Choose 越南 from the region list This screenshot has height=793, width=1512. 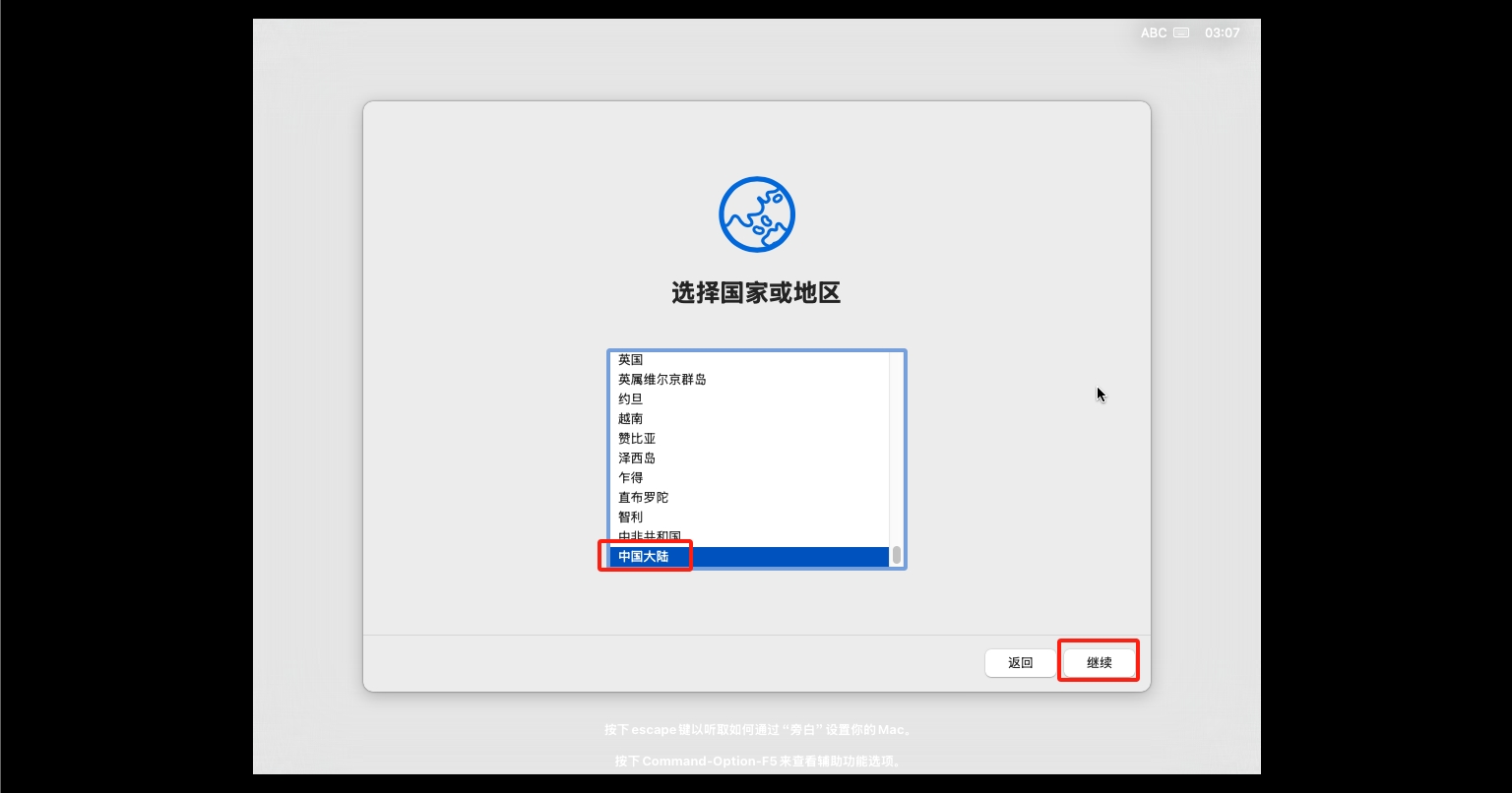(x=749, y=419)
